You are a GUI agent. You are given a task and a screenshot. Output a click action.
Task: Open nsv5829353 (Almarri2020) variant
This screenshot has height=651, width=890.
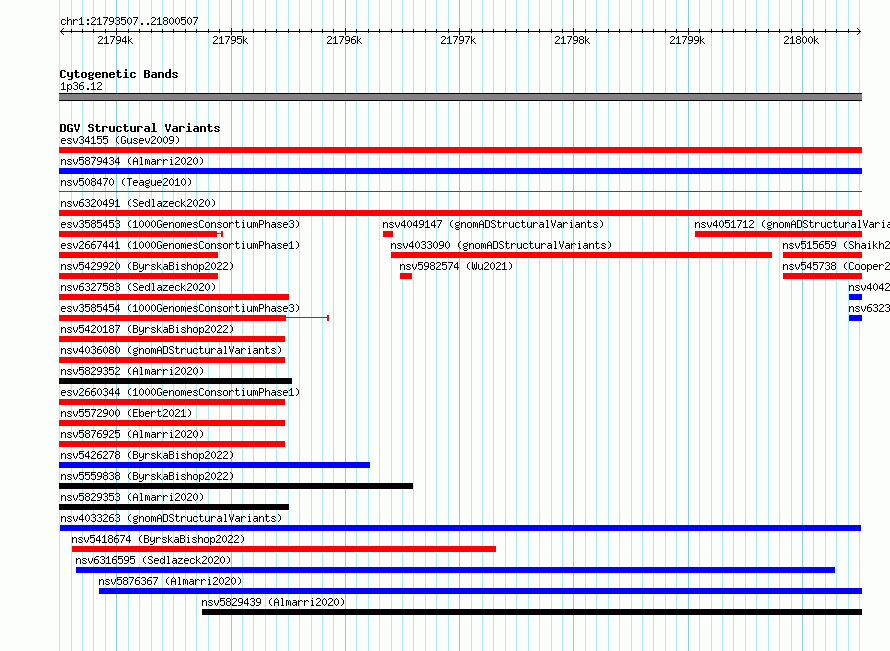pyautogui.click(x=132, y=497)
